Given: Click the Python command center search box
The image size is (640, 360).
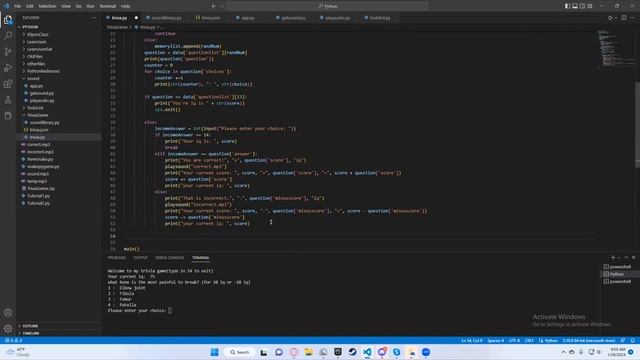Looking at the screenshot, I should 327,6.
